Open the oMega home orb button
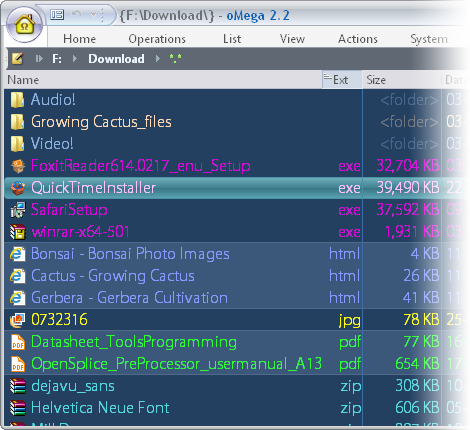 pos(24,25)
